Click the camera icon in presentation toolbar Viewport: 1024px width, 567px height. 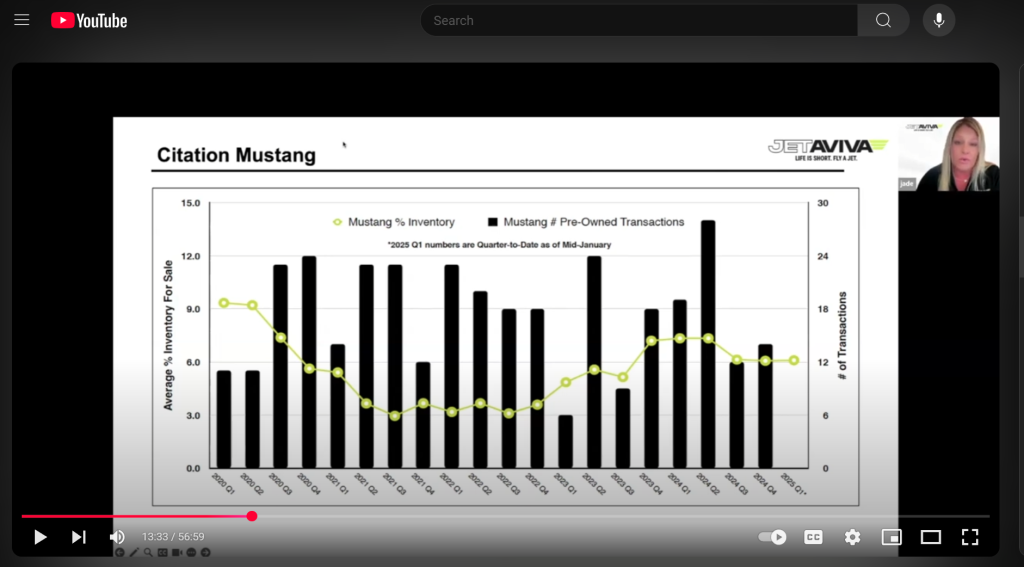(x=177, y=553)
